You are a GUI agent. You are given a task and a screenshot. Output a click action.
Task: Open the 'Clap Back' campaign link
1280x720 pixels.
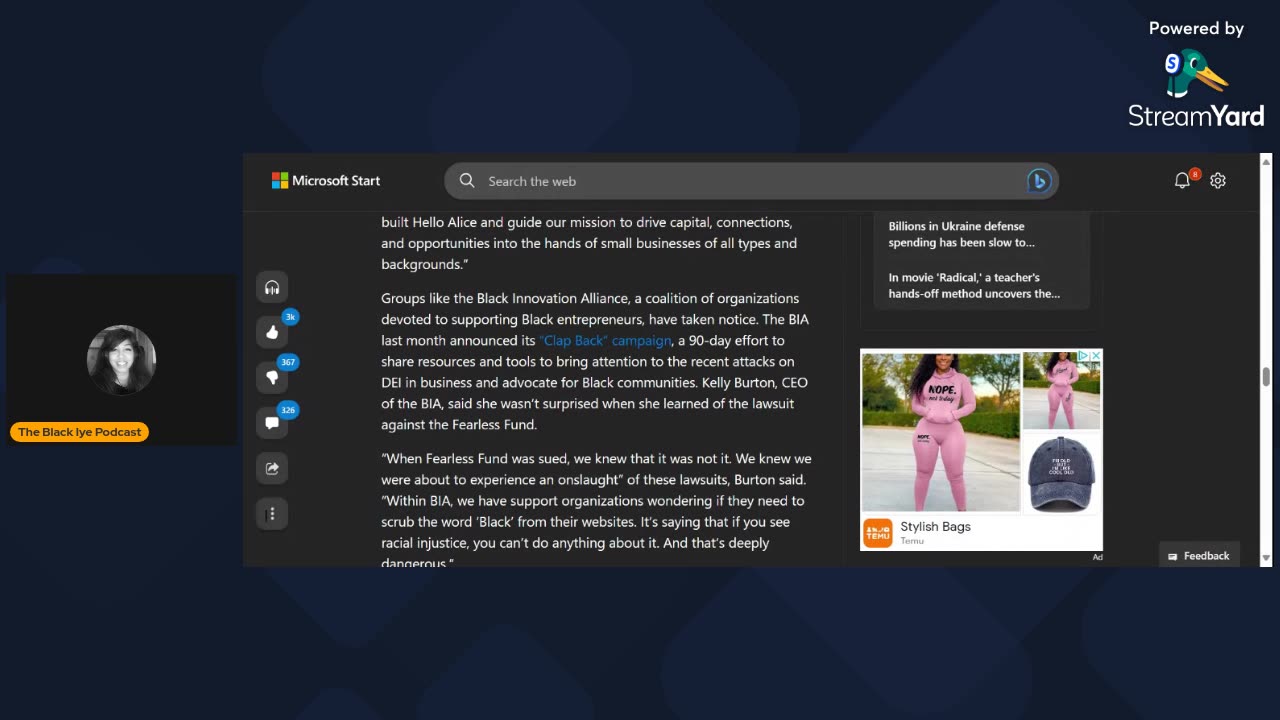(x=606, y=341)
